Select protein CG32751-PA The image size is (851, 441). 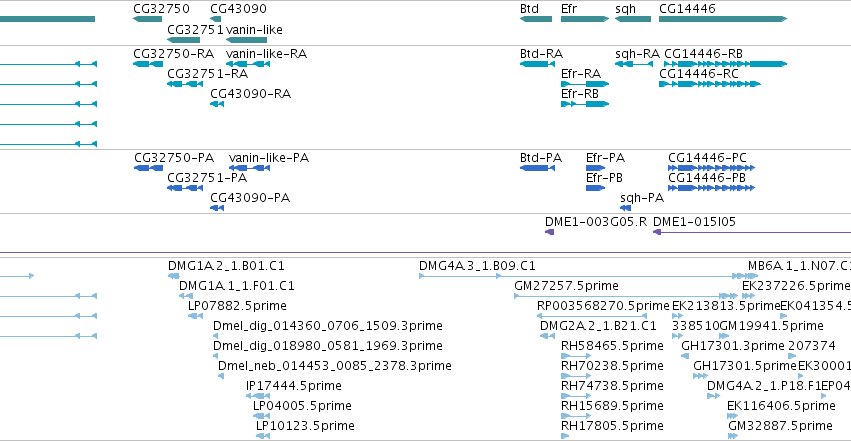coord(185,188)
